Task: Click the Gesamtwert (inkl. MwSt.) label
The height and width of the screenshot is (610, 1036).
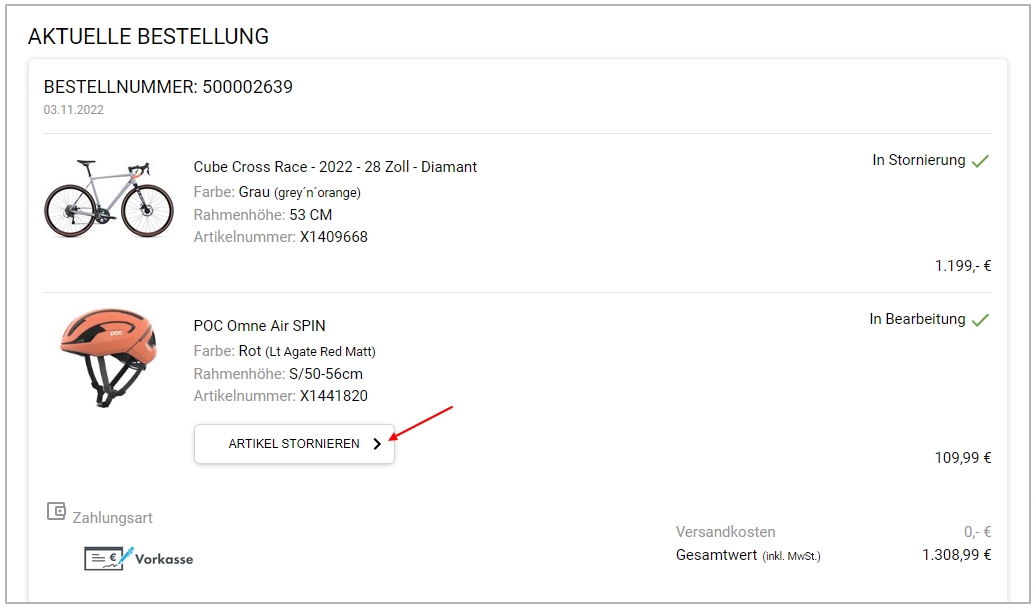Action: pos(748,556)
